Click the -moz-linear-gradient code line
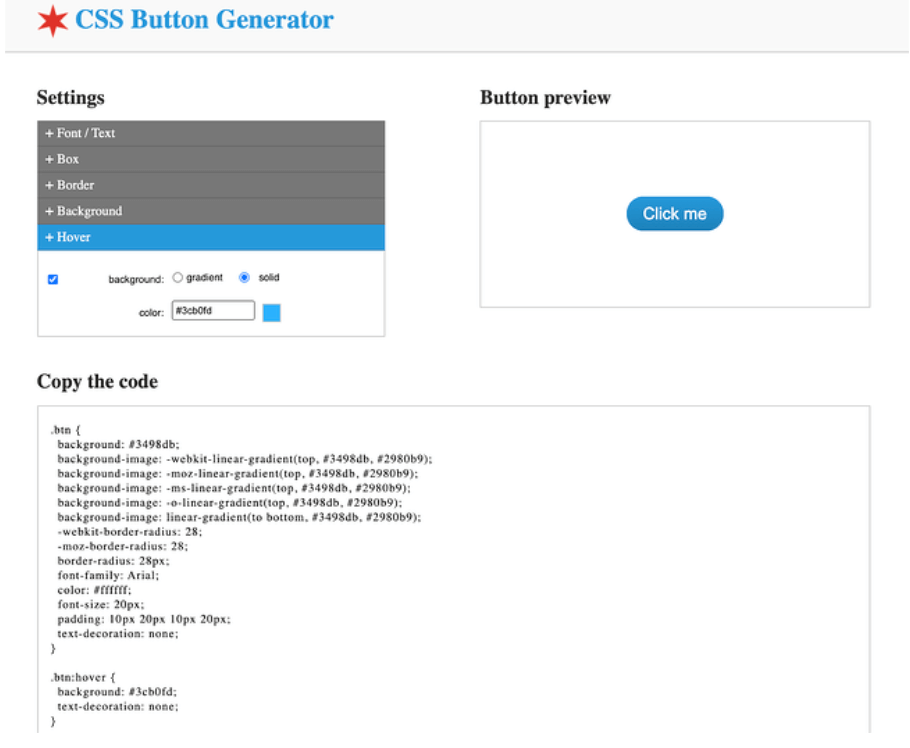Image resolution: width=910 pixels, height=748 pixels. pyautogui.click(x=238, y=474)
